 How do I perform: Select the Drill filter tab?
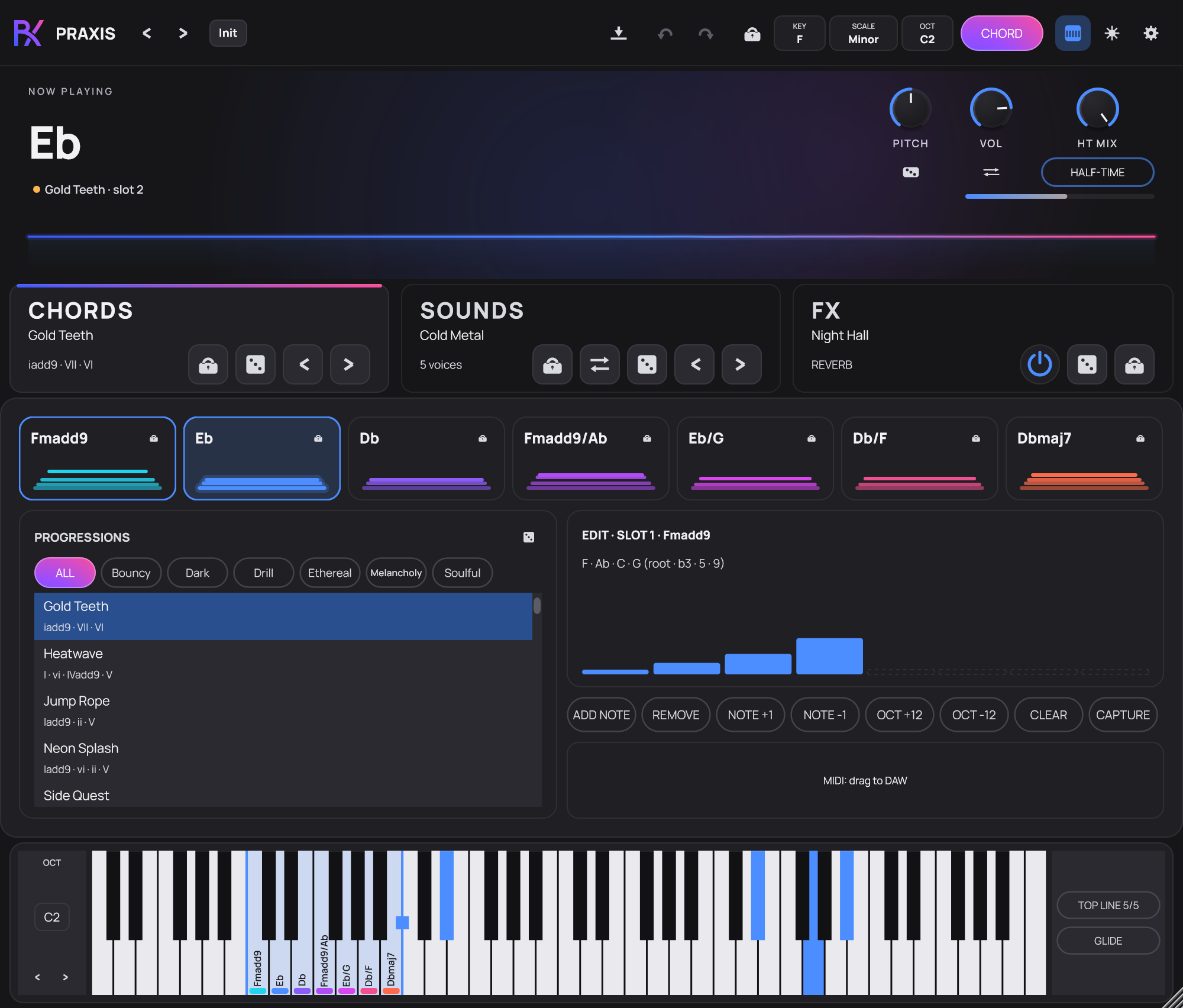pyautogui.click(x=264, y=573)
